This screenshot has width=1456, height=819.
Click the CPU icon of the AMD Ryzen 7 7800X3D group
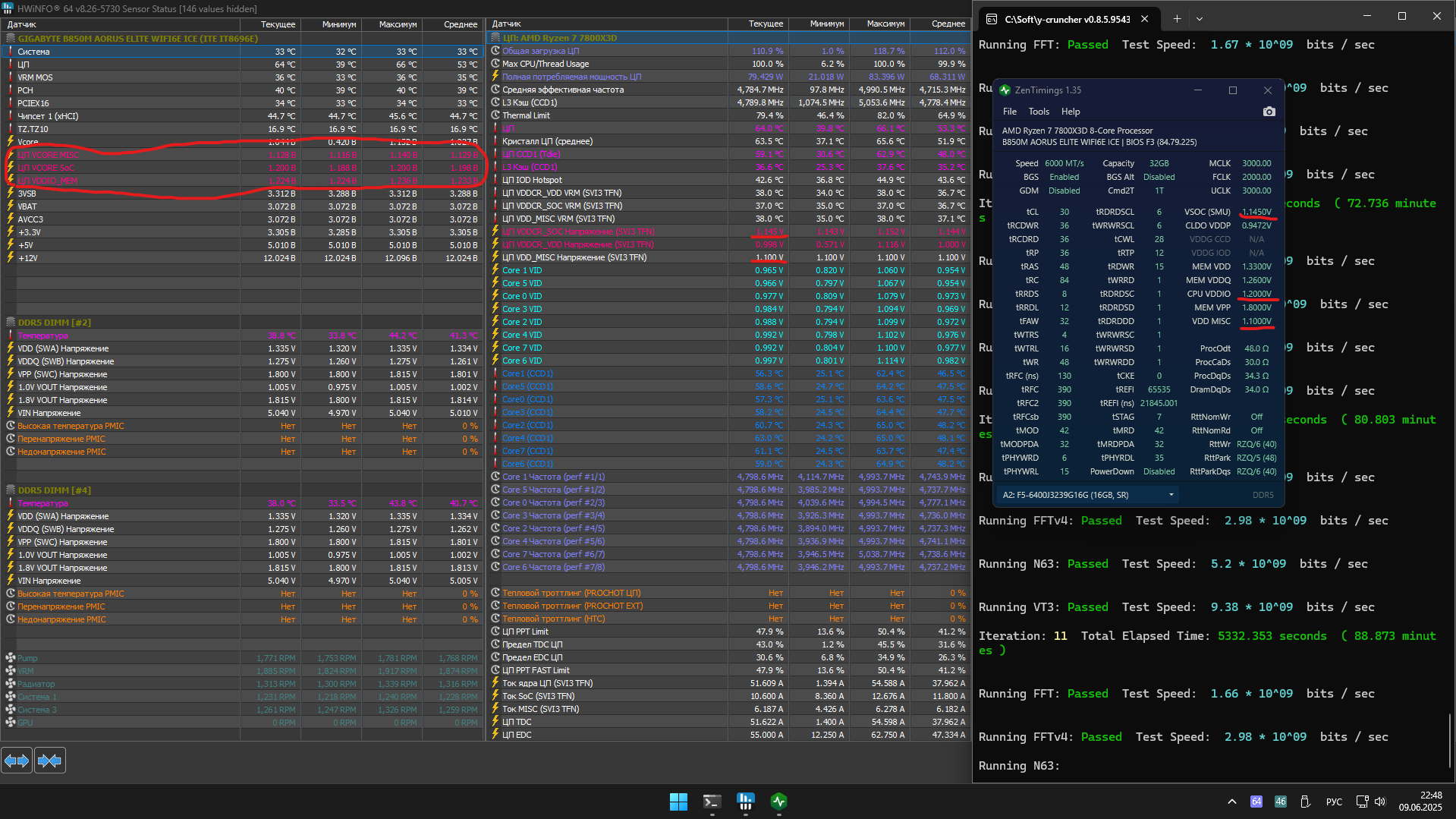click(x=495, y=38)
